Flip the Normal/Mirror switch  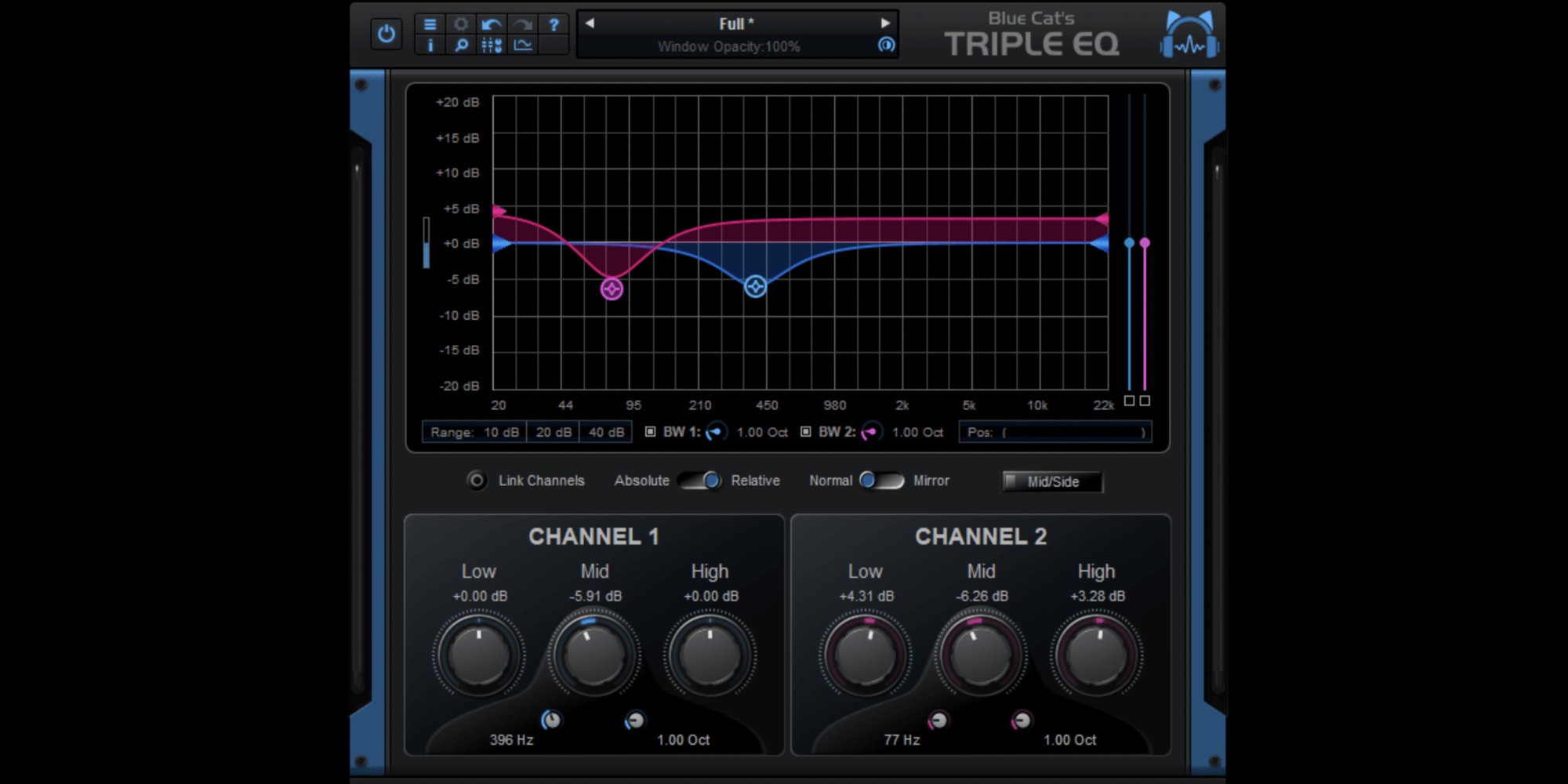click(881, 481)
